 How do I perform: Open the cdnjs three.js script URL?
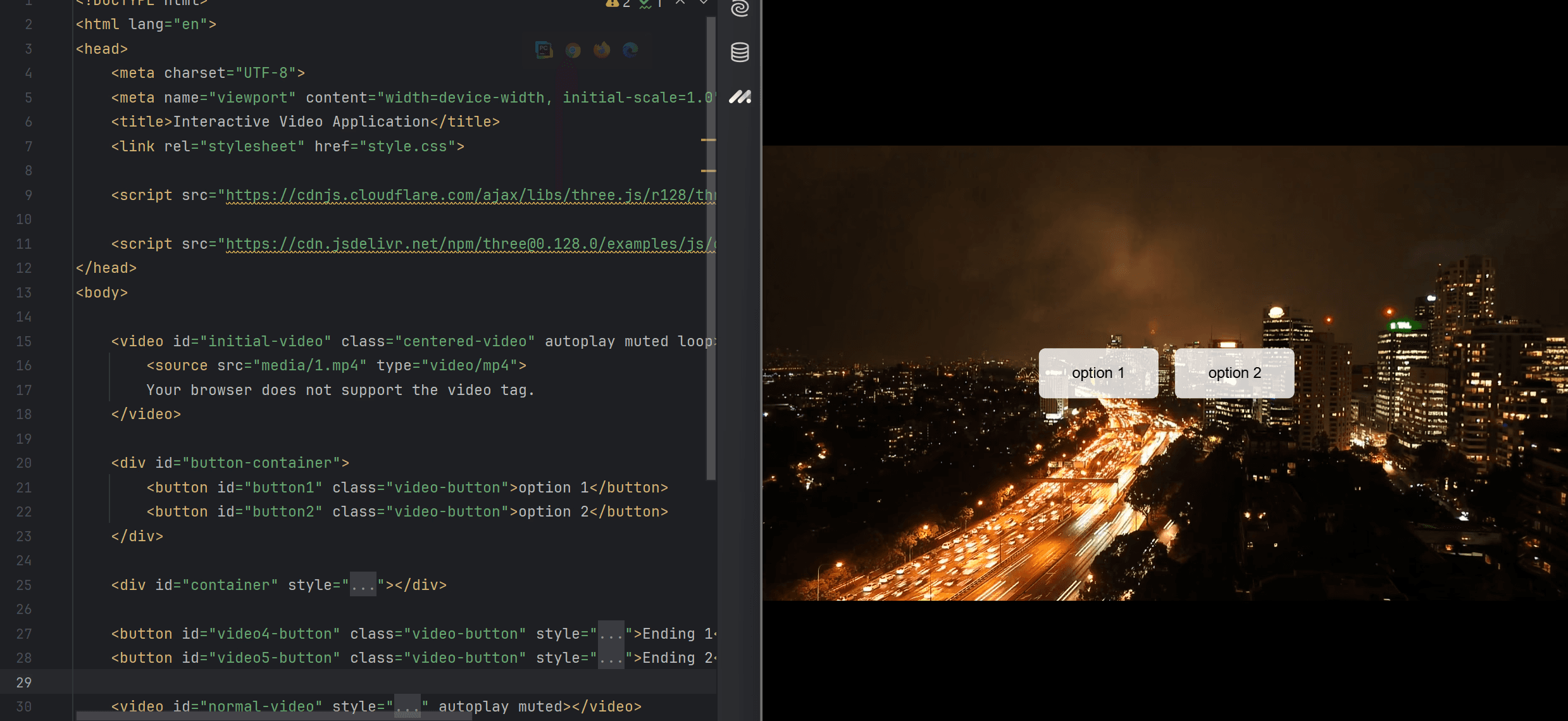(470, 196)
